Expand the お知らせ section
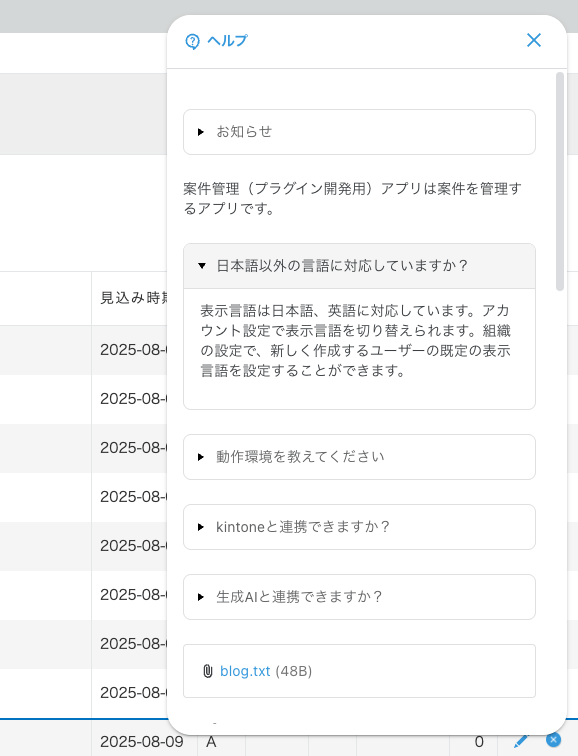The height and width of the screenshot is (756, 578). pos(359,132)
